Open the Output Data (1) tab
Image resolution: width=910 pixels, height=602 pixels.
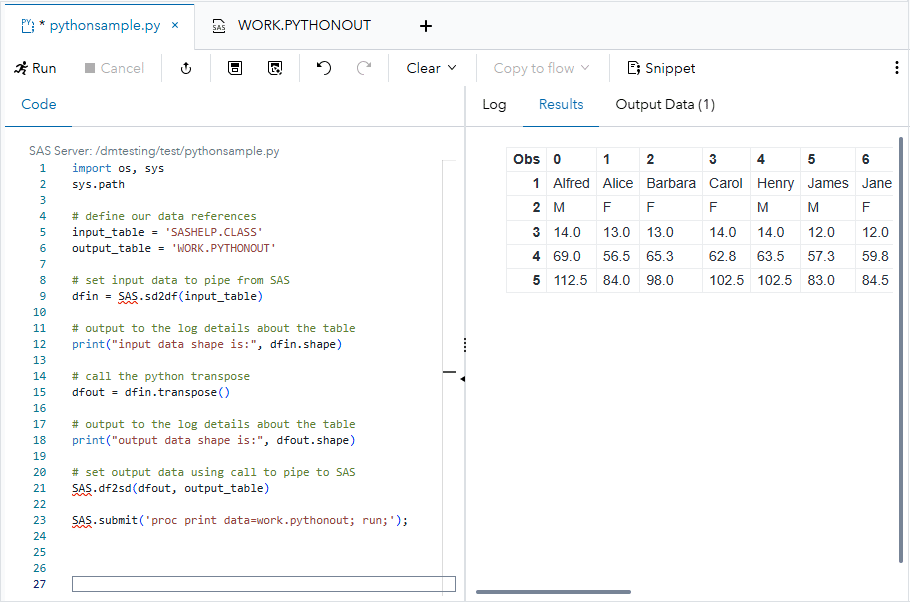tap(665, 105)
